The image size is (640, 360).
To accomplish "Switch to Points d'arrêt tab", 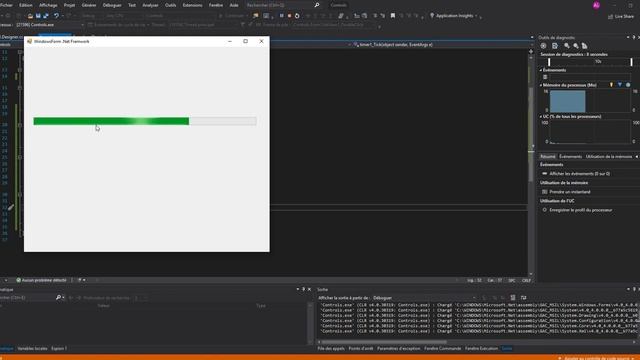I will tap(361, 349).
